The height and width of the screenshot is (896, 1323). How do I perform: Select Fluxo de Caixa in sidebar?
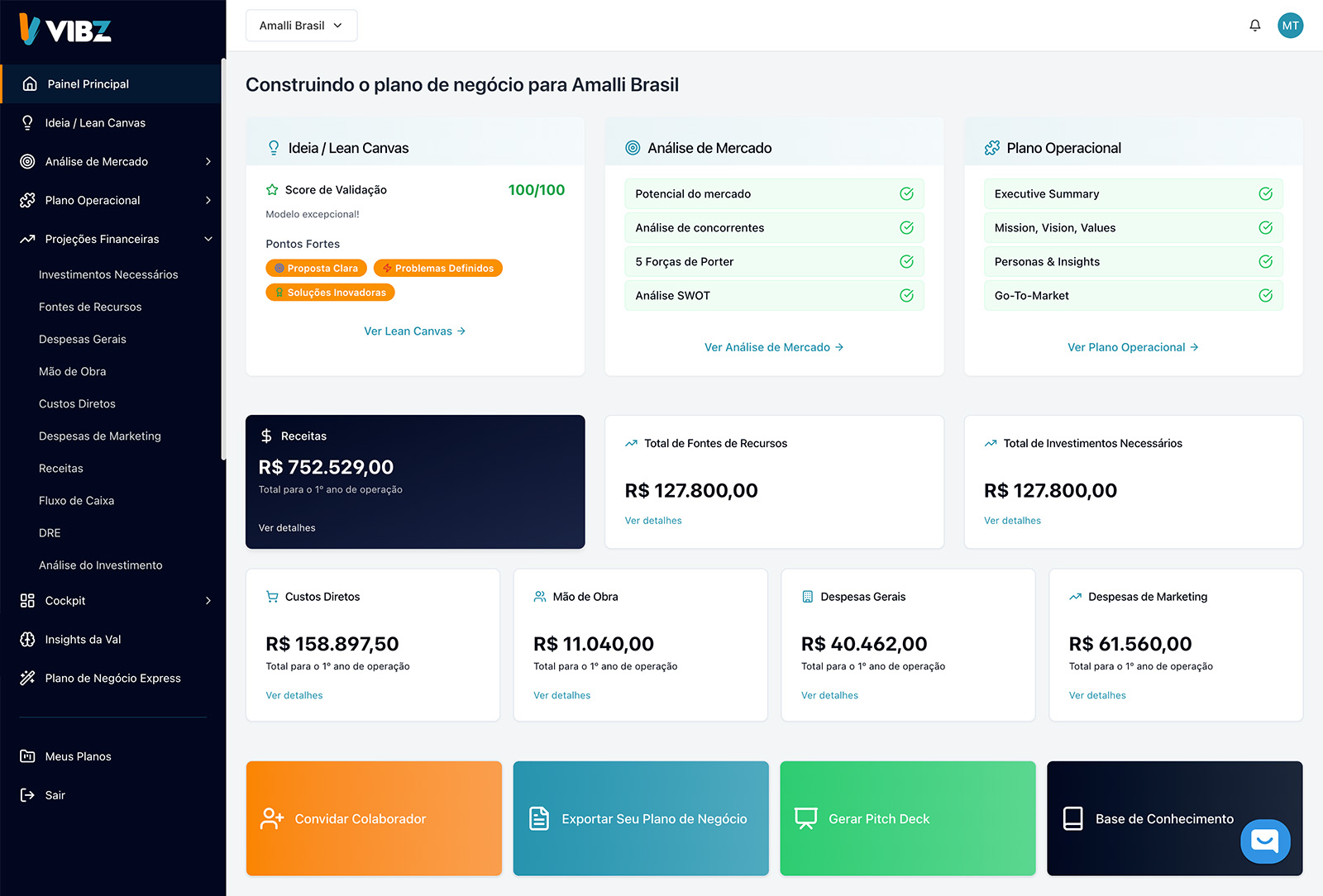76,500
